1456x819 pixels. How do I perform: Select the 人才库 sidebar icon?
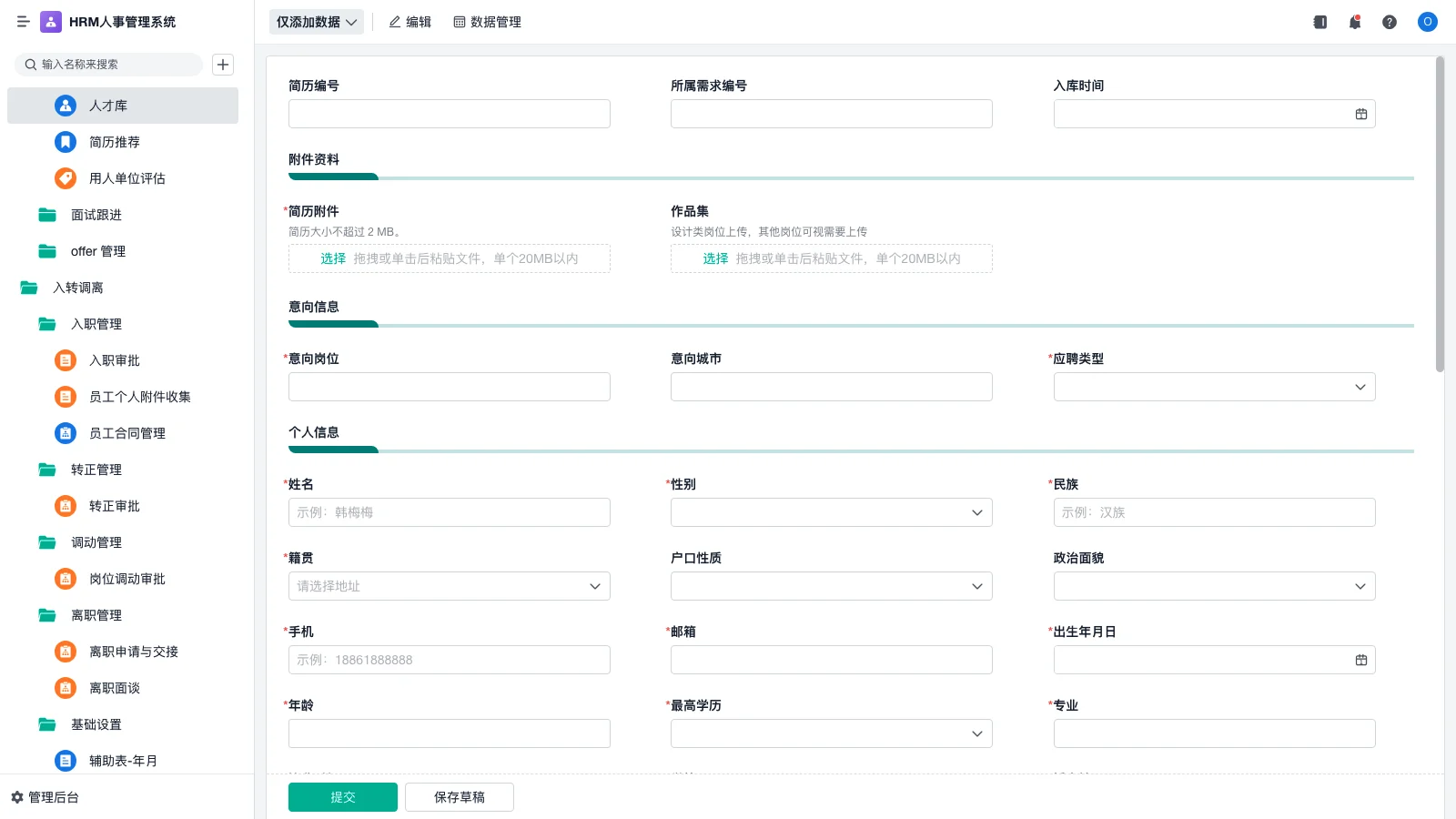click(x=65, y=106)
